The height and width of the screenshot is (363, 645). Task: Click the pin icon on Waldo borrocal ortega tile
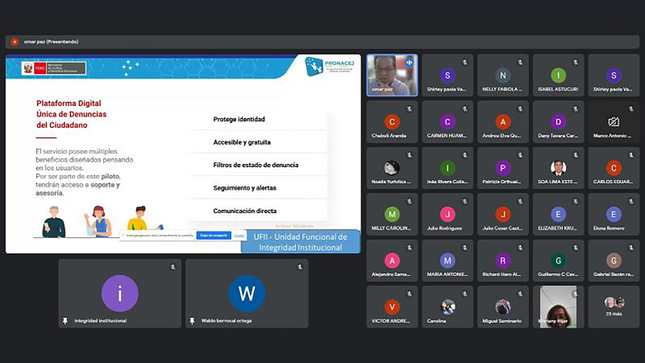click(x=192, y=321)
